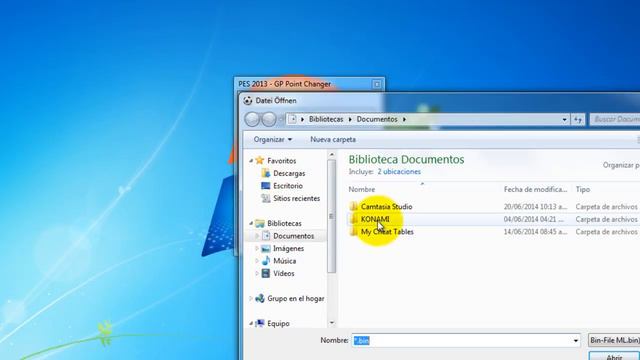This screenshot has height=360, width=640.
Task: Click Documentos in the address path
Action: click(x=377, y=119)
